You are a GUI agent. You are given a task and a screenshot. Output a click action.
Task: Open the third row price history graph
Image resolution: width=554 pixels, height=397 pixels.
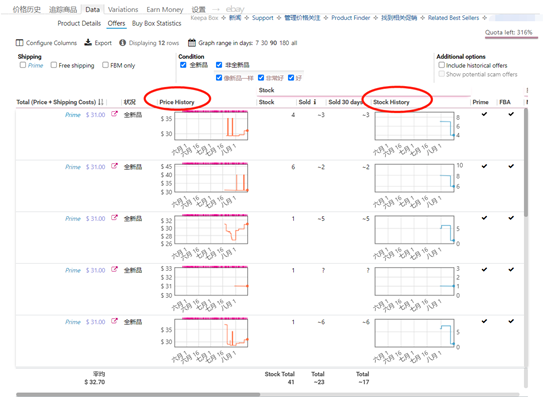[211, 230]
